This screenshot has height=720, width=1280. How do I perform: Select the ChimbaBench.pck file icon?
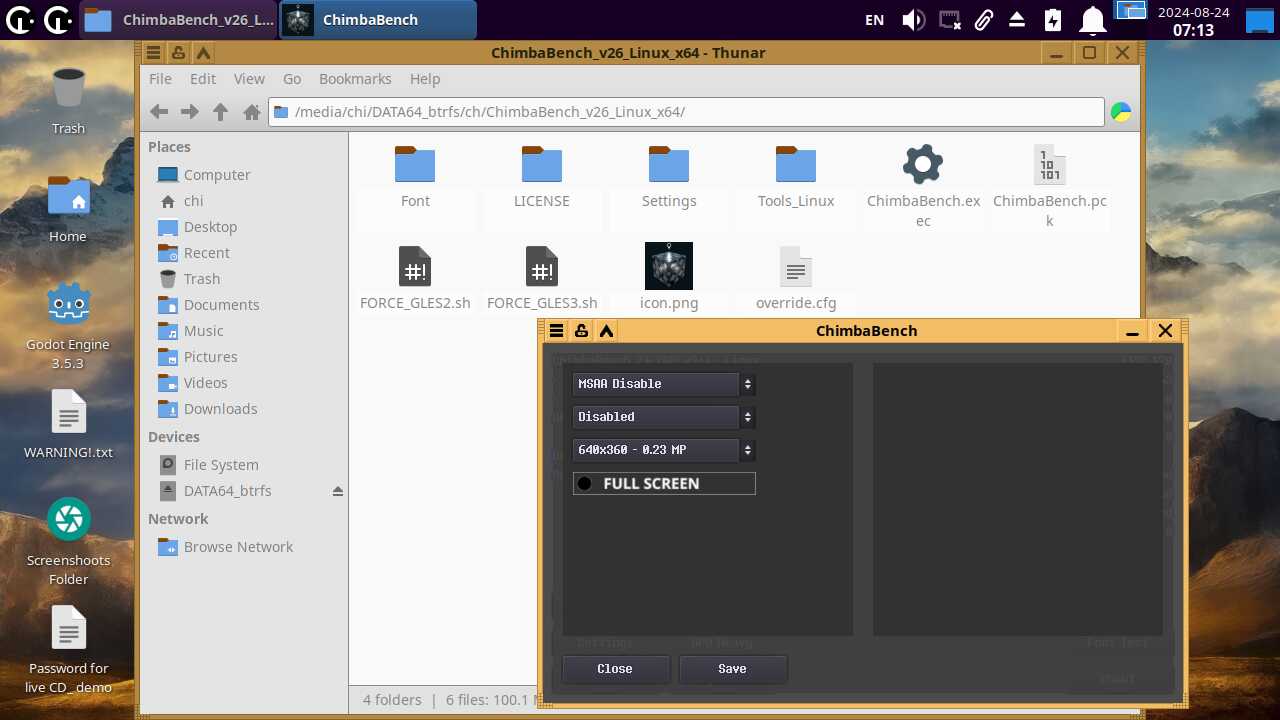click(1050, 164)
